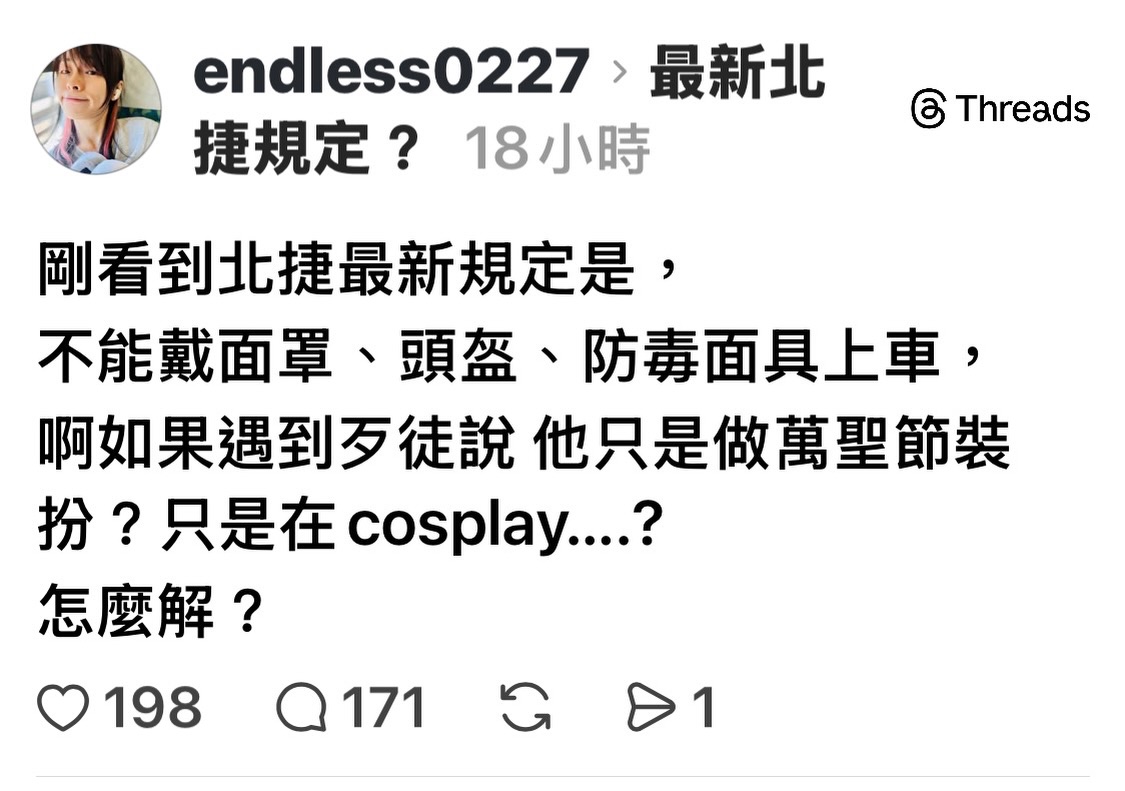Click the line starting 啊如果遇到歹徒說
Screen dimensions: 1125x791
pos(524,442)
